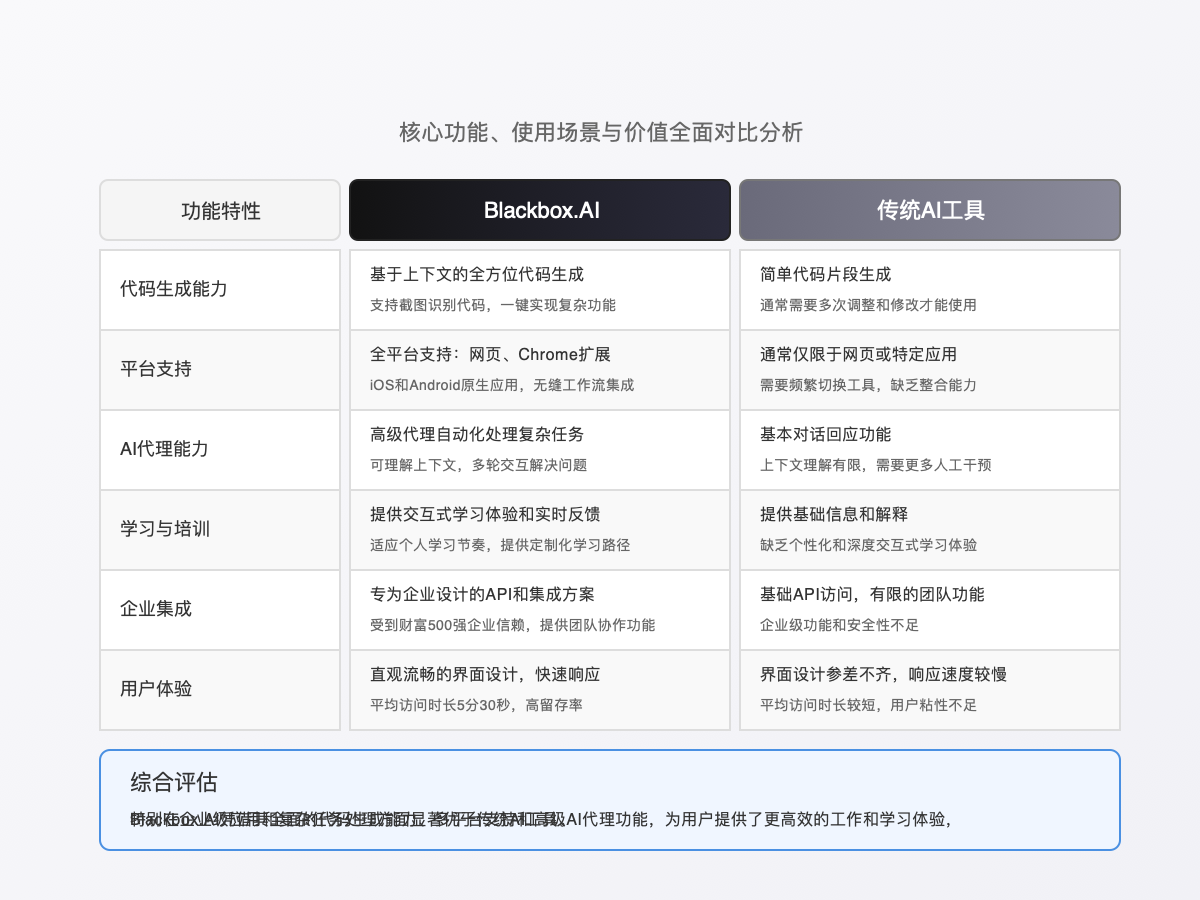
Task: Click 可理解上下文，多轮交互解决问题 text
Action: coord(478,465)
